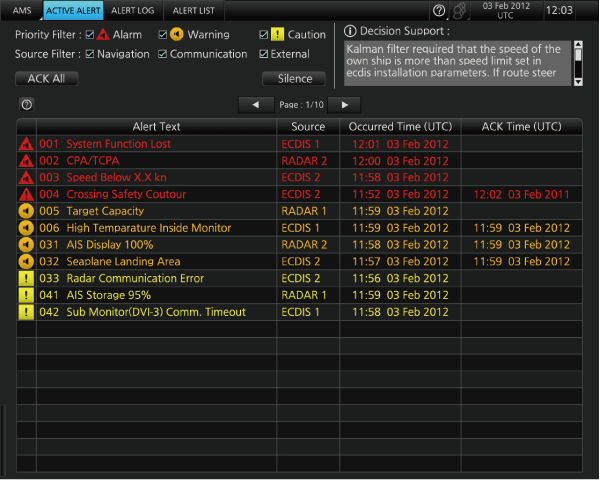Click the ACK All button

click(46, 78)
